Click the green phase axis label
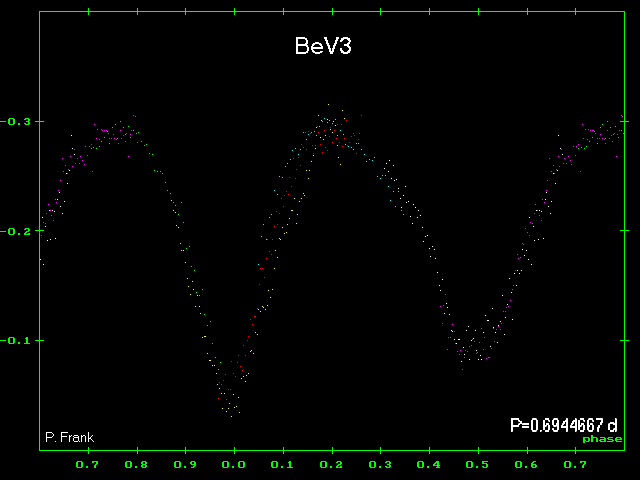This screenshot has height=480, width=640. click(602, 439)
